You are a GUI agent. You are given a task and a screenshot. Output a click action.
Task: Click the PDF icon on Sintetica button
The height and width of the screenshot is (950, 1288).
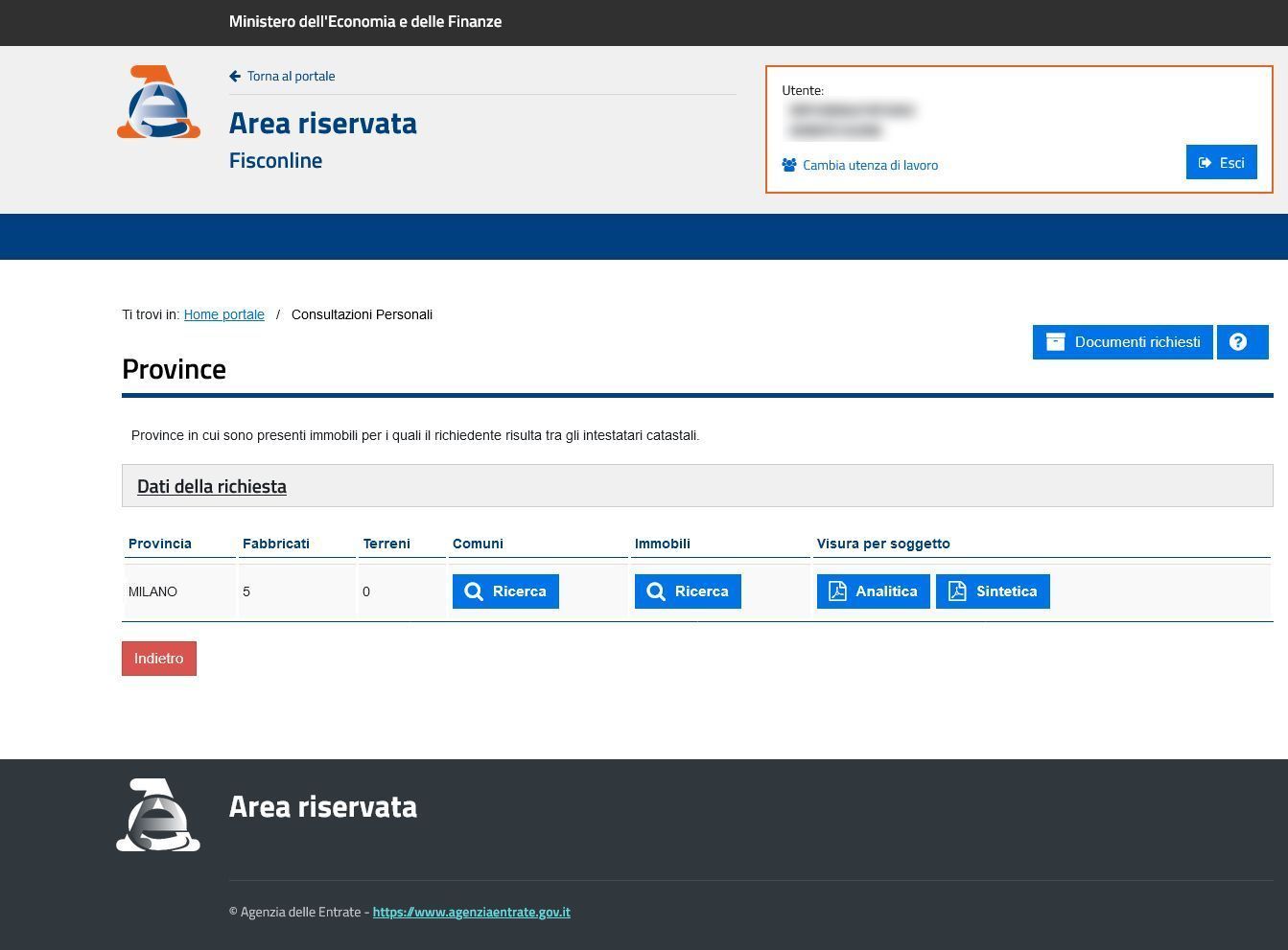click(957, 591)
